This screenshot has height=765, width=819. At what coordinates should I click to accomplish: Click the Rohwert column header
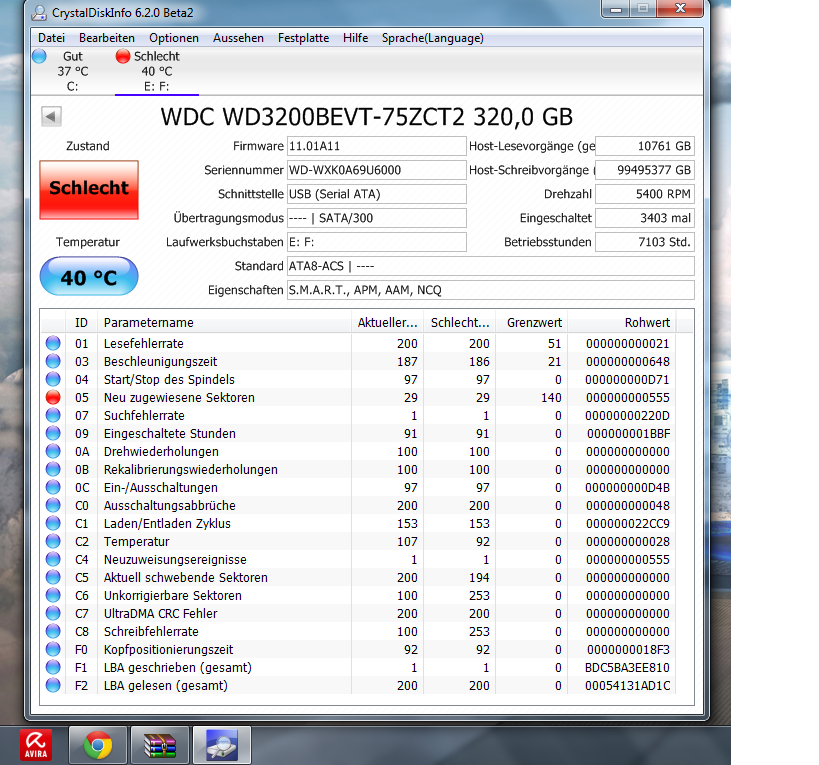point(622,323)
